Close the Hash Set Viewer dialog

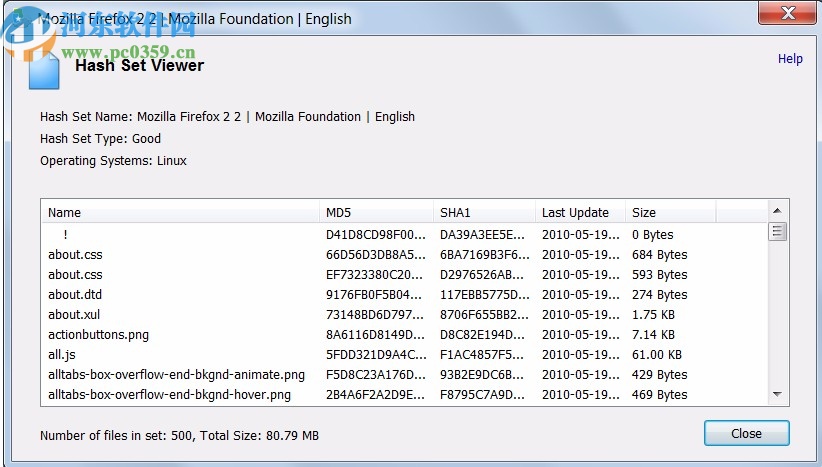(x=747, y=433)
